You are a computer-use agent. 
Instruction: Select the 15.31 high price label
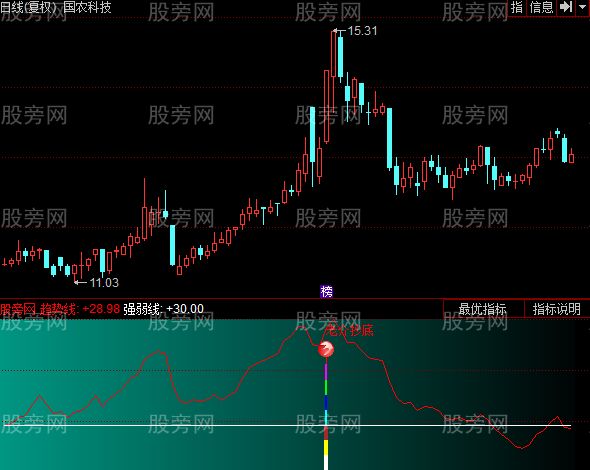362,31
